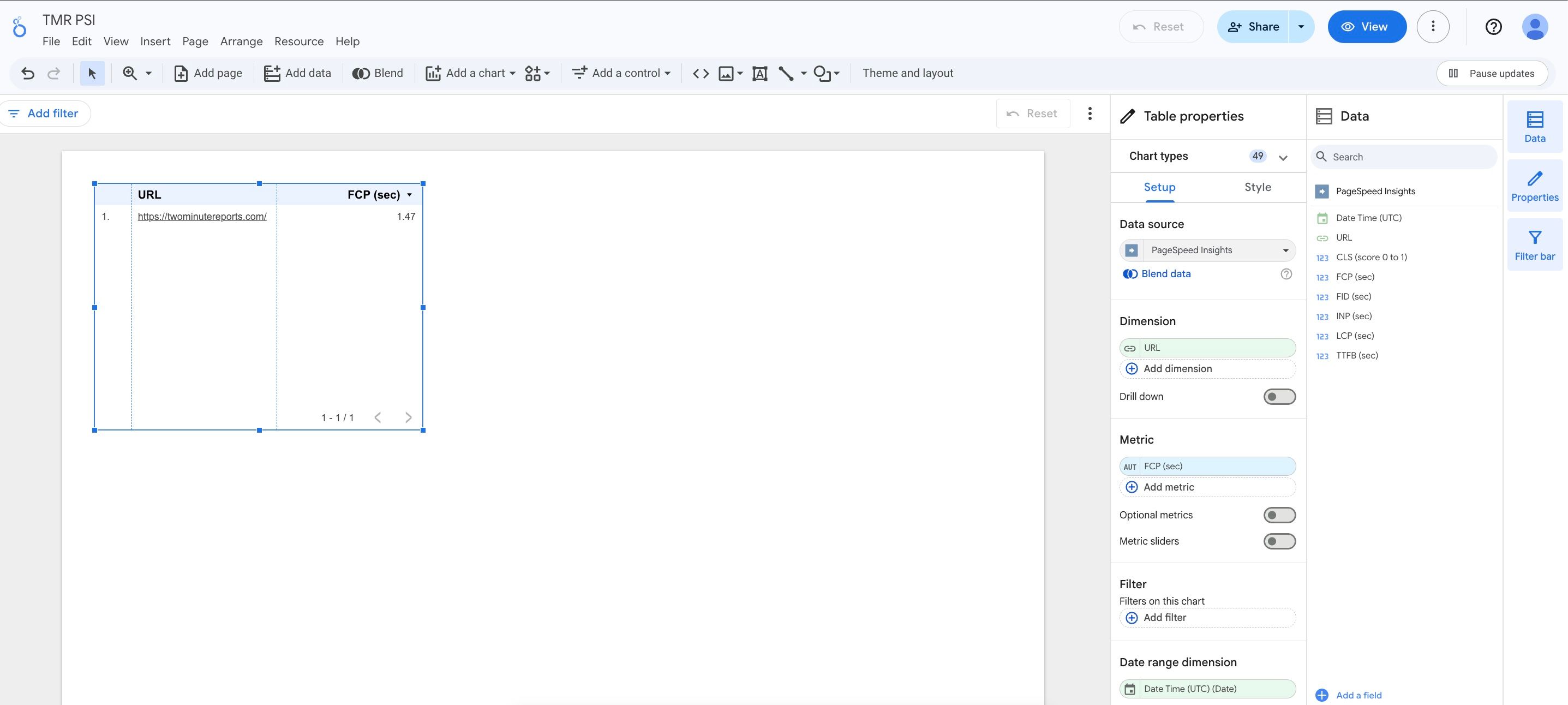Open the Properties side panel
1568x705 pixels.
pyautogui.click(x=1534, y=186)
